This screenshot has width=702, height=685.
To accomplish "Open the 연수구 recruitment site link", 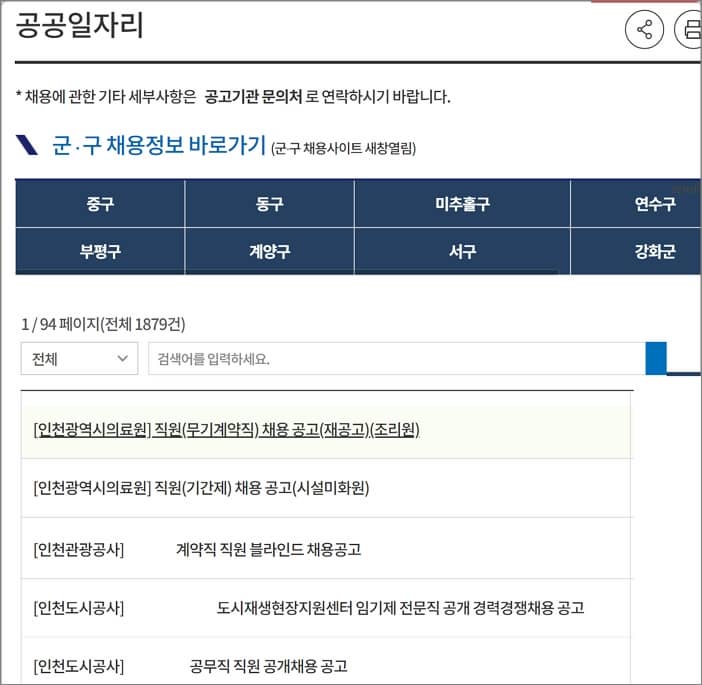I will click(x=636, y=203).
